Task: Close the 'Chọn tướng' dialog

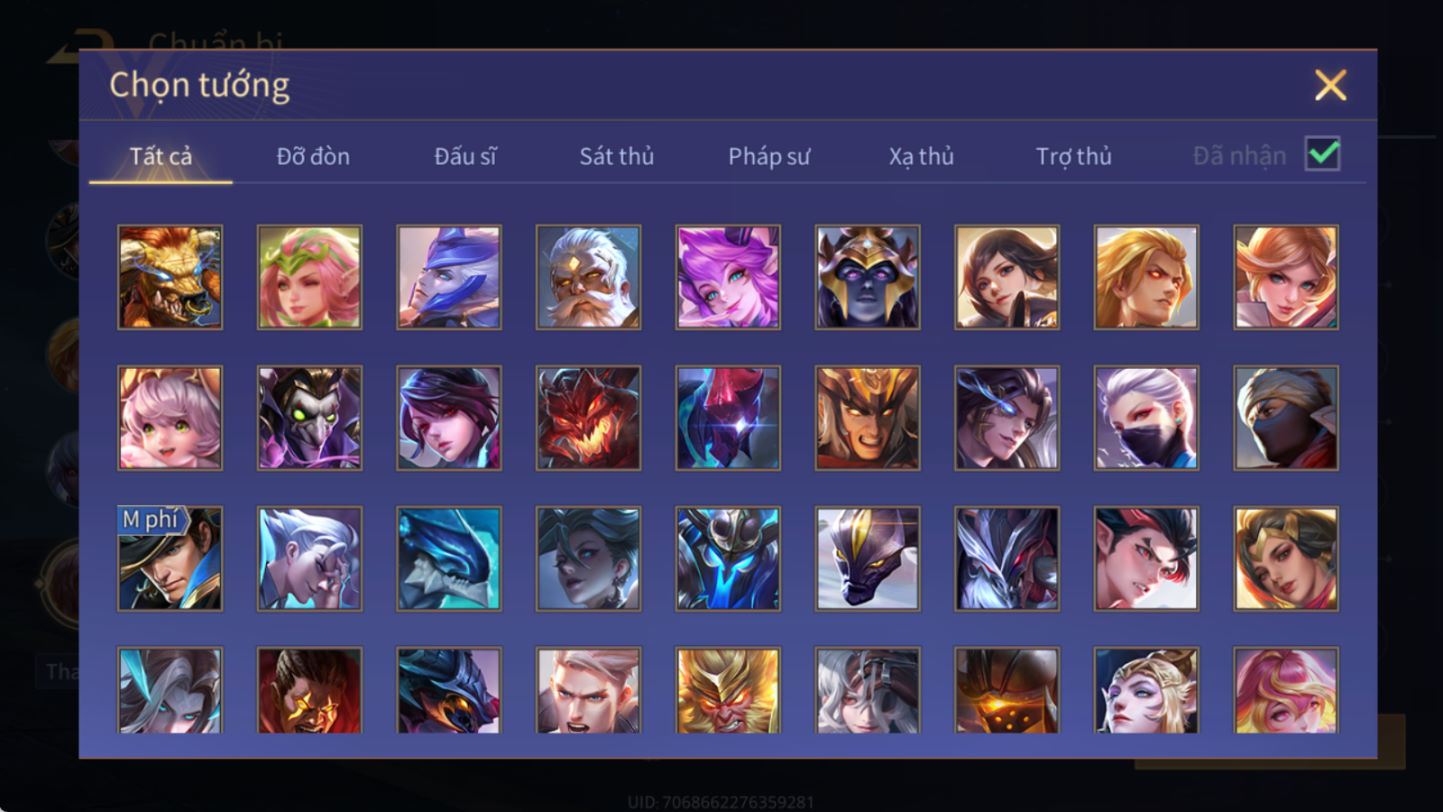Action: 1330,86
